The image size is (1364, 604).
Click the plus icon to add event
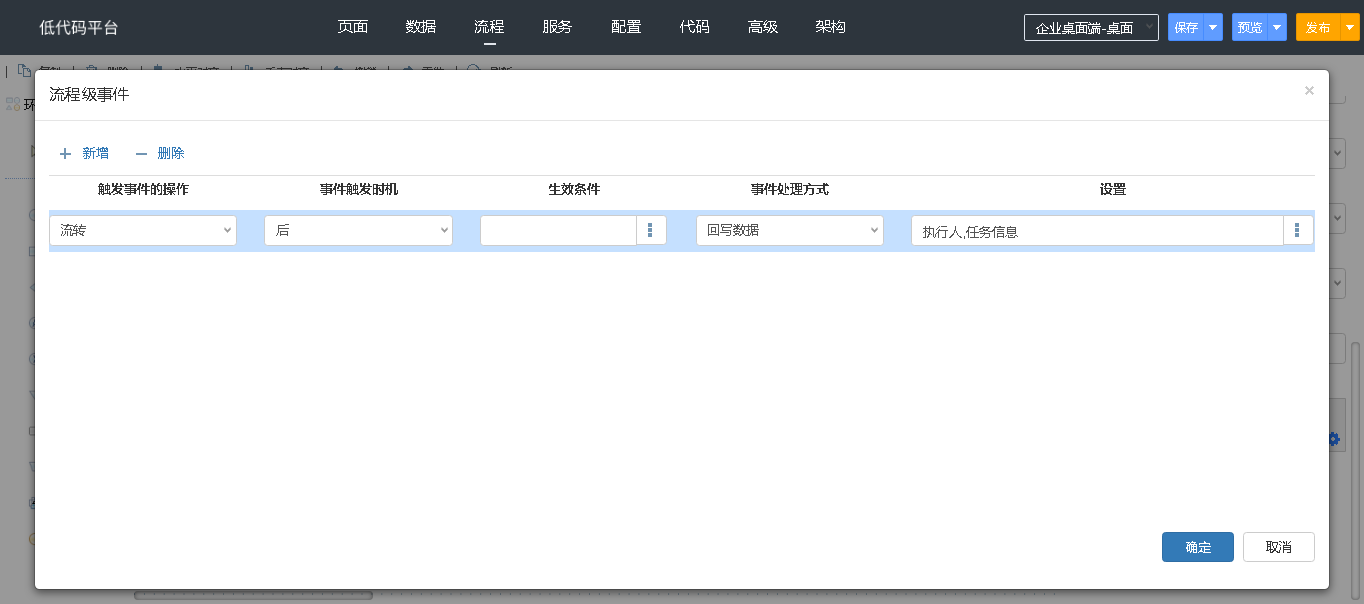tap(66, 154)
